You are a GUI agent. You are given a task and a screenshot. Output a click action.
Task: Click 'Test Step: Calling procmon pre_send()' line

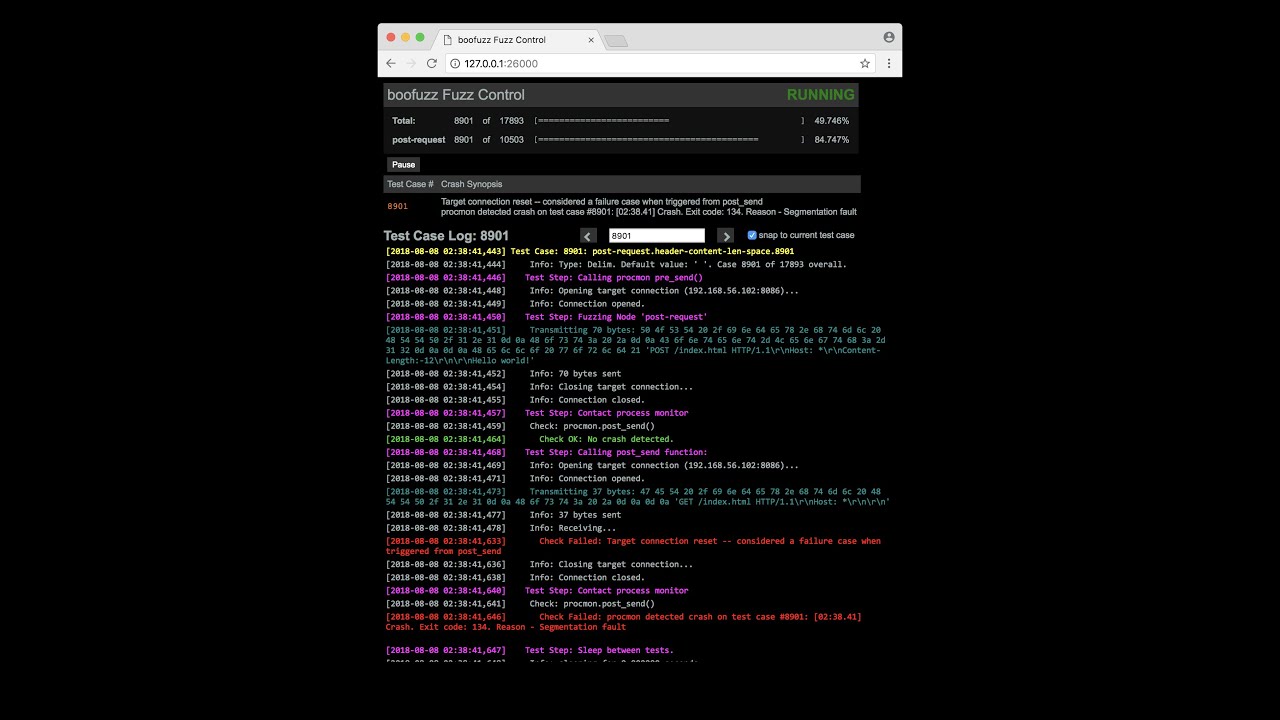click(x=544, y=278)
